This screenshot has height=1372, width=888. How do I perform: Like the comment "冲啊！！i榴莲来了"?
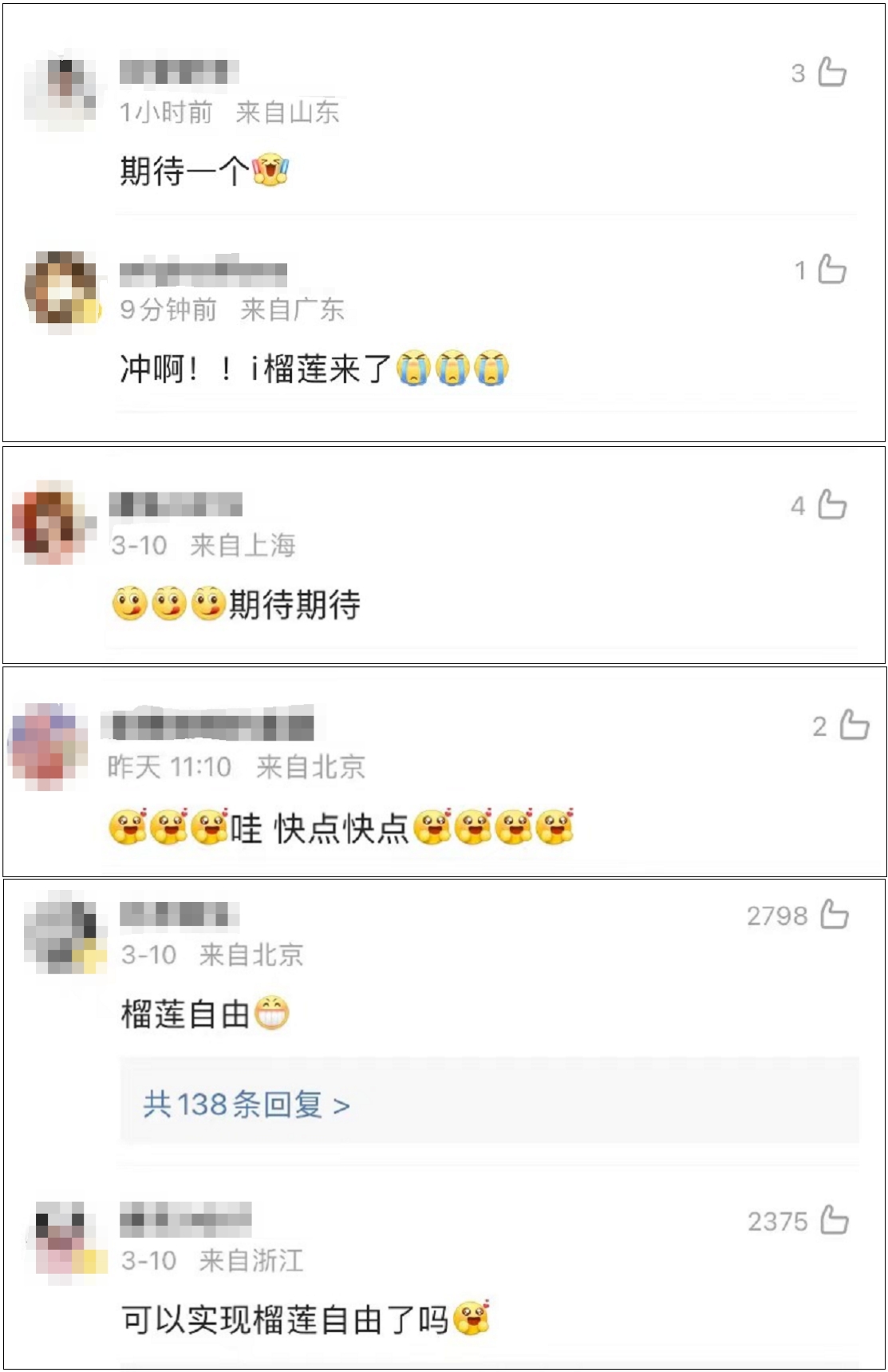pos(832,269)
